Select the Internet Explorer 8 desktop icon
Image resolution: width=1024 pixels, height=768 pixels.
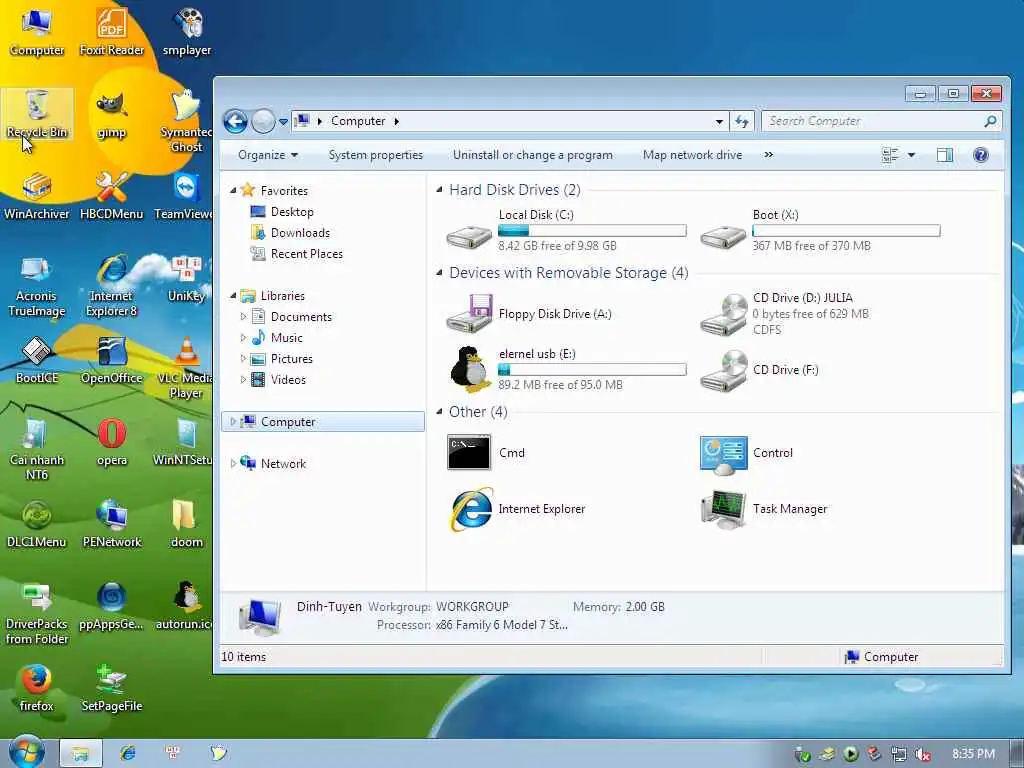(x=112, y=285)
